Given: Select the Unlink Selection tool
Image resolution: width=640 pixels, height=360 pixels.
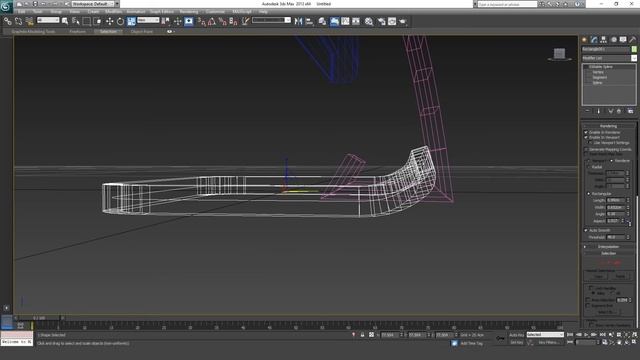Looking at the screenshot, I should (x=18, y=21).
